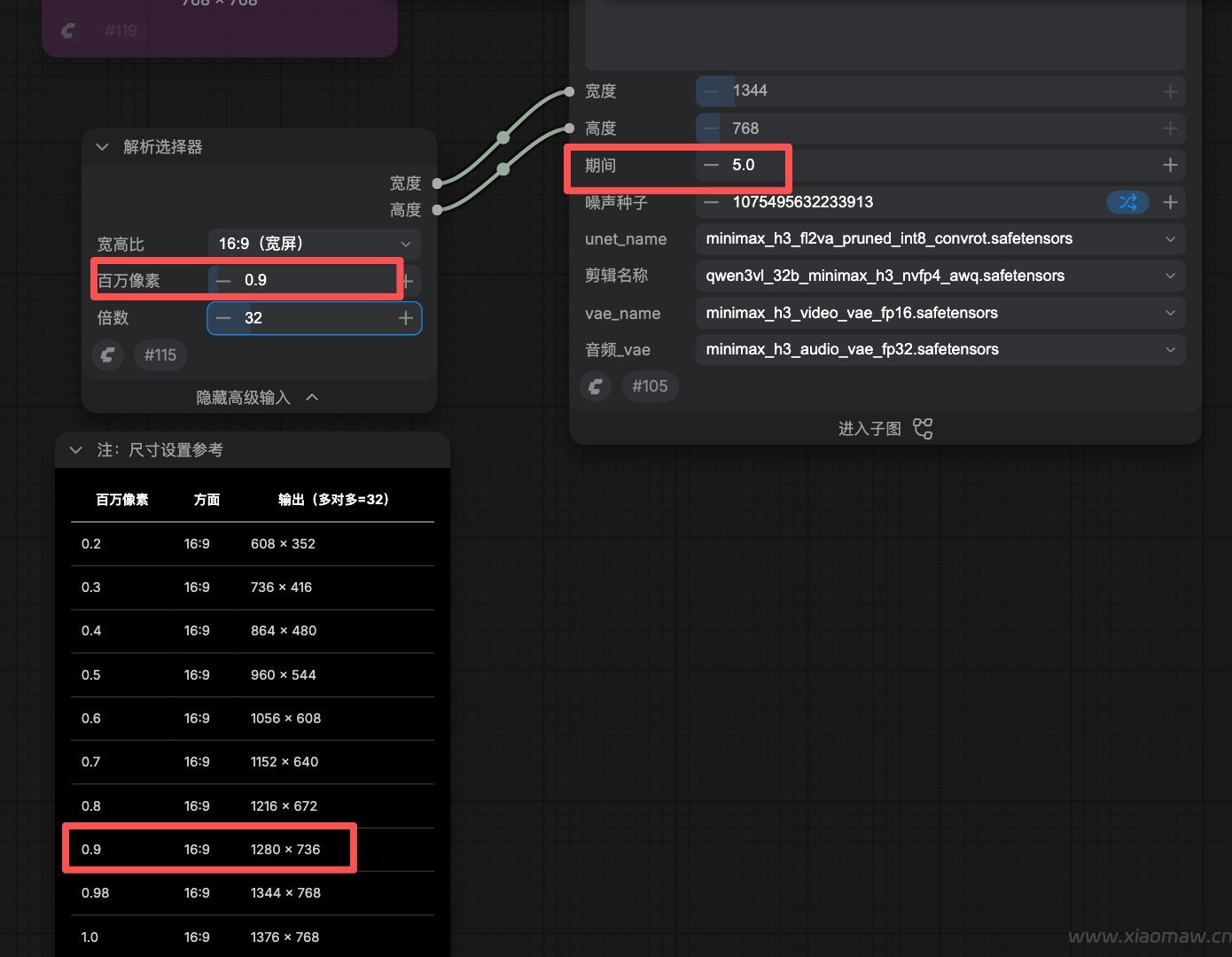Click the 高度 input dot on right node
Image resolution: width=1232 pixels, height=957 pixels.
coord(570,128)
